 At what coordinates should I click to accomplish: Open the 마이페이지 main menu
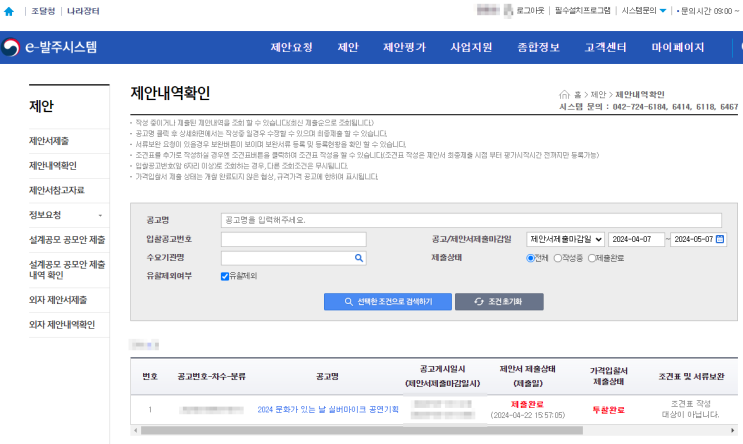coord(678,47)
